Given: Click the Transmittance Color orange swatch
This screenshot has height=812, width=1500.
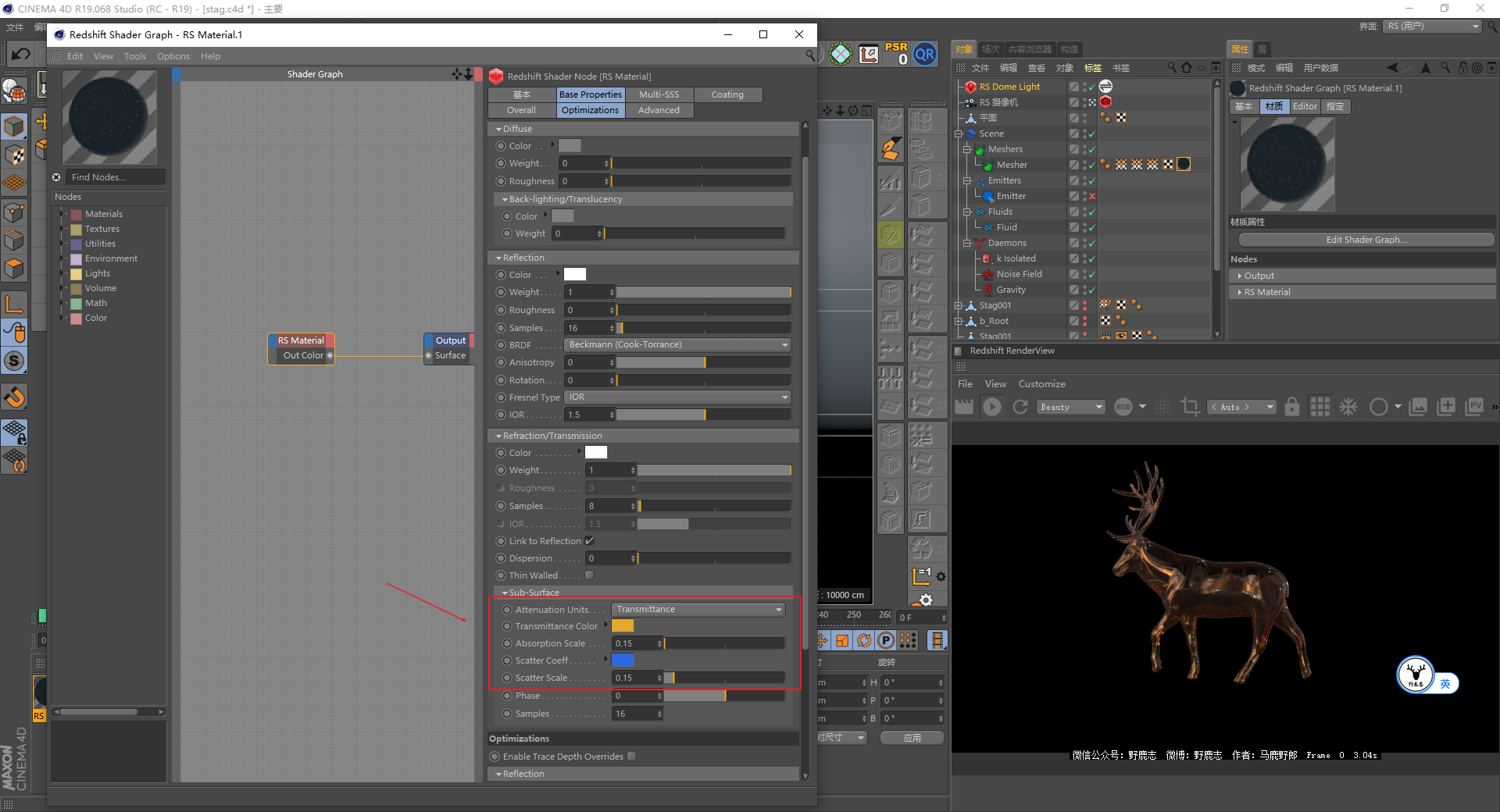Looking at the screenshot, I should tap(623, 626).
